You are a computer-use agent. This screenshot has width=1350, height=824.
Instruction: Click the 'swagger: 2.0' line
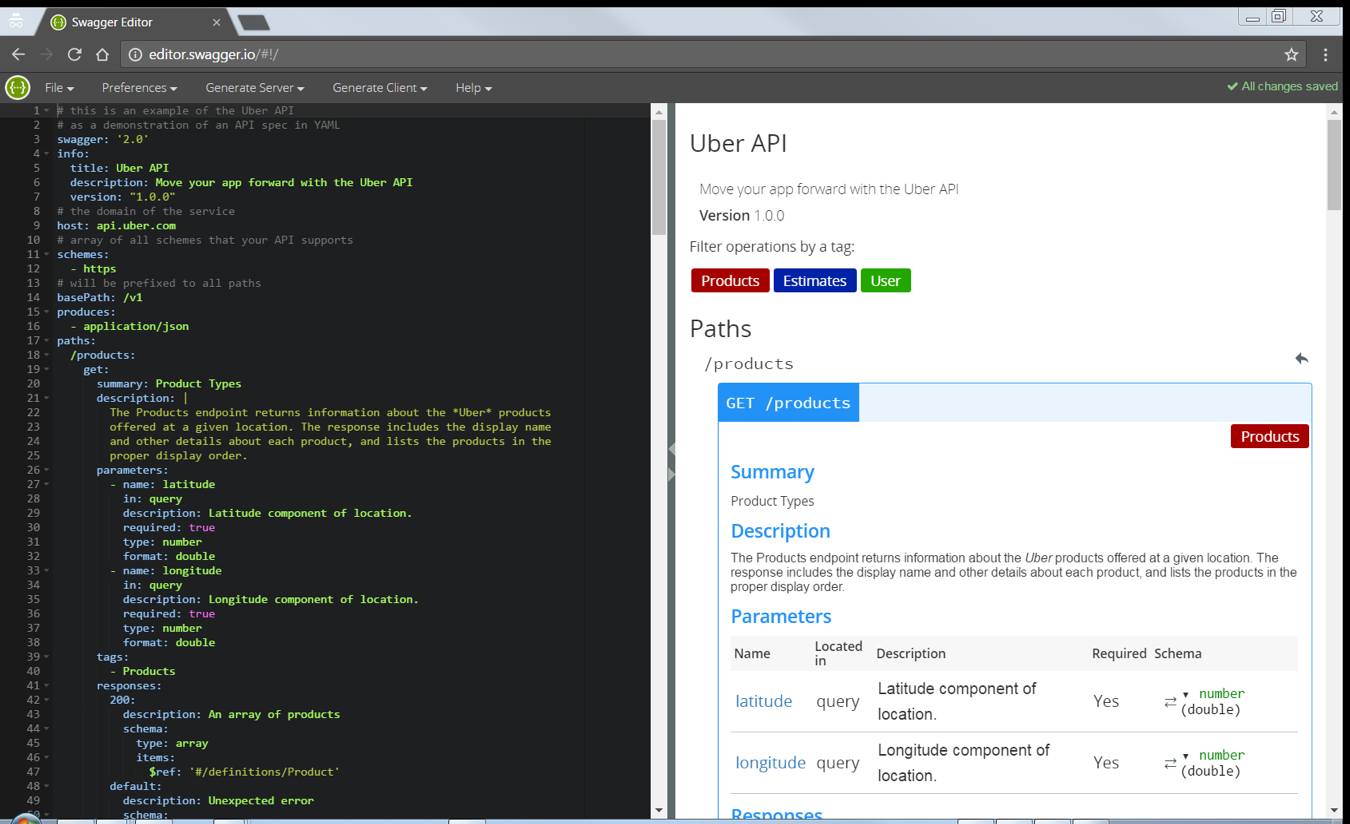pyautogui.click(x=103, y=140)
